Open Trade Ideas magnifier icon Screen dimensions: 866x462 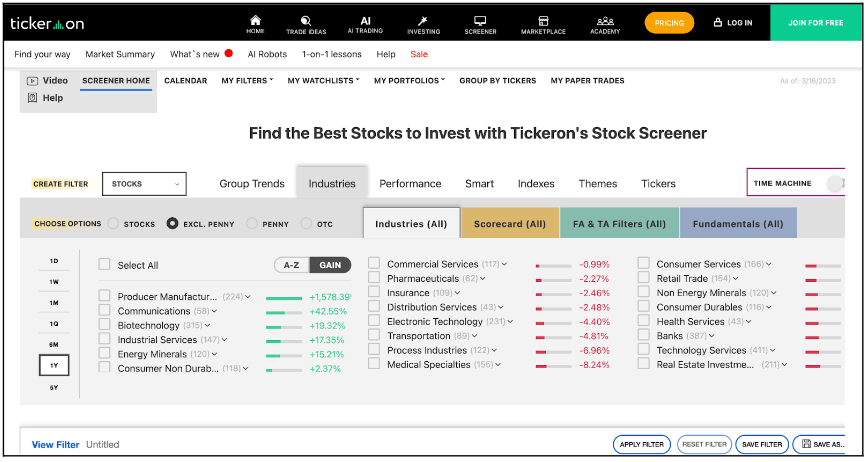[x=306, y=21]
